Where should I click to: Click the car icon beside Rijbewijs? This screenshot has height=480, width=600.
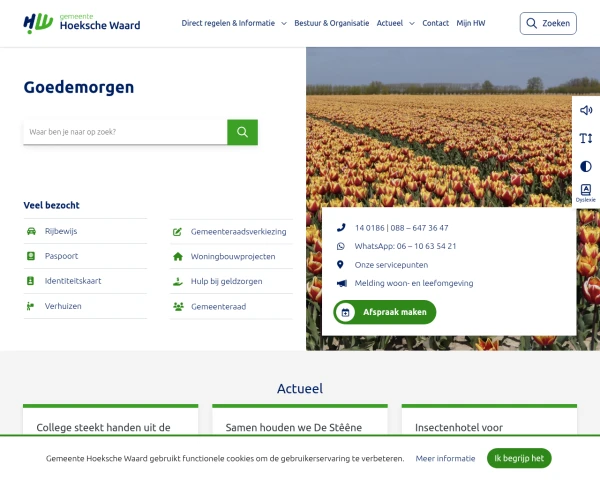click(31, 231)
